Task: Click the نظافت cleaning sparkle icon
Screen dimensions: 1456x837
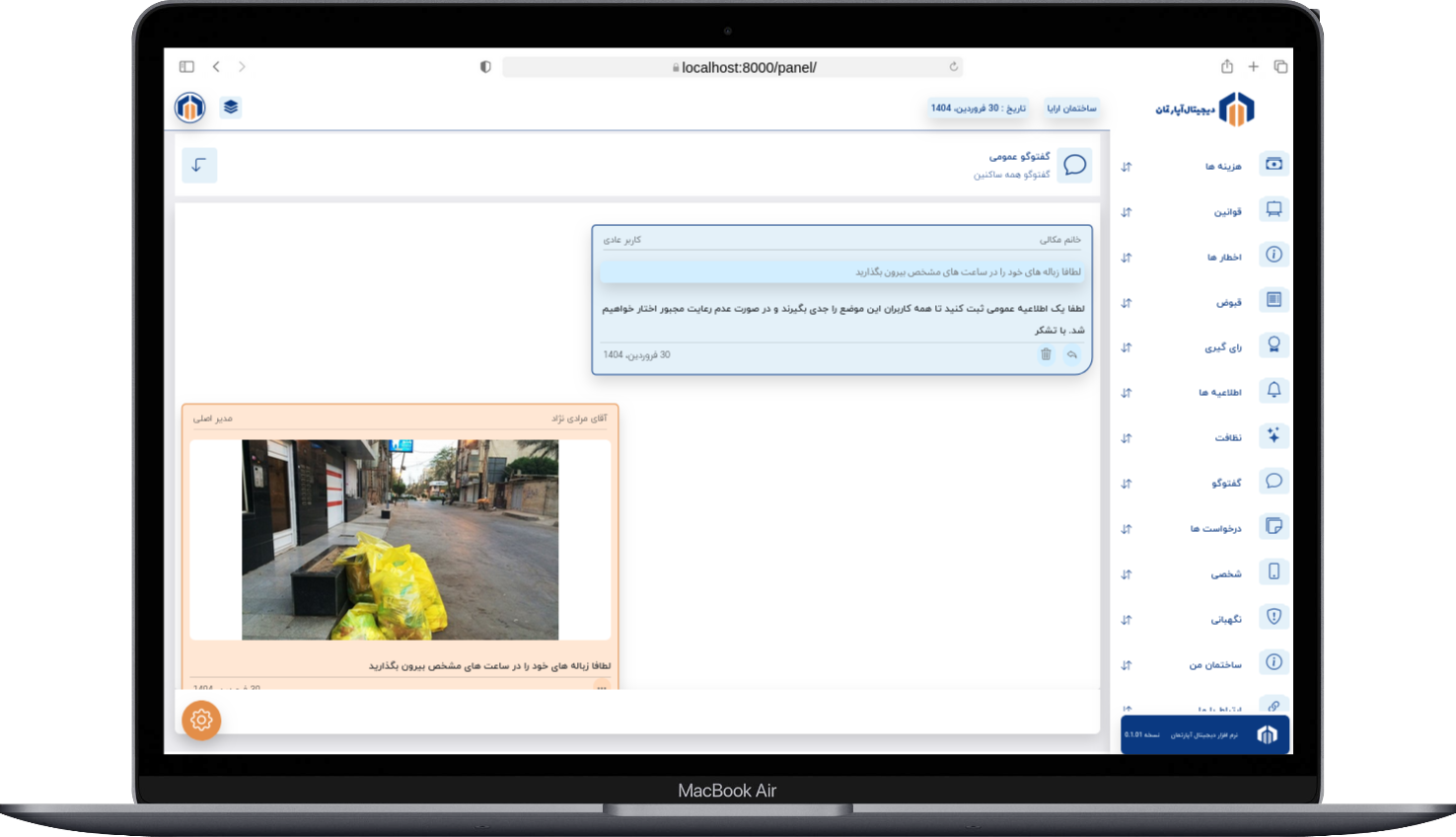Action: point(1274,436)
